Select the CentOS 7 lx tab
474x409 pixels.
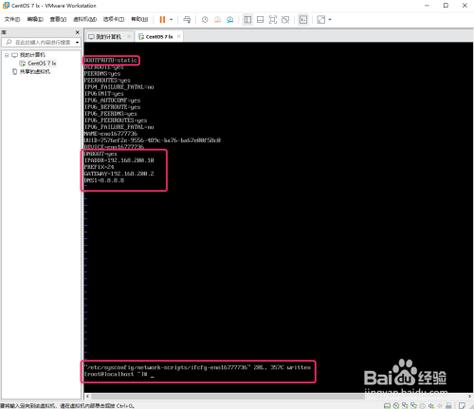pos(159,37)
